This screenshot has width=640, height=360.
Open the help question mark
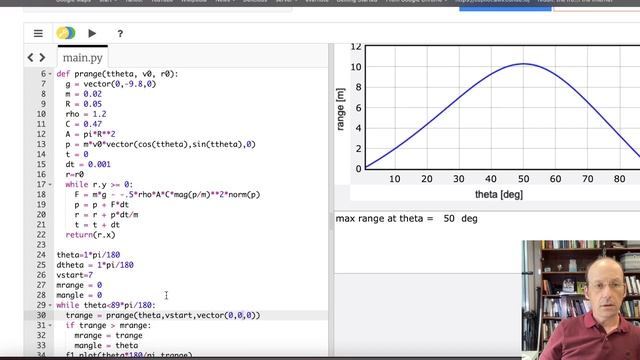pyautogui.click(x=120, y=34)
